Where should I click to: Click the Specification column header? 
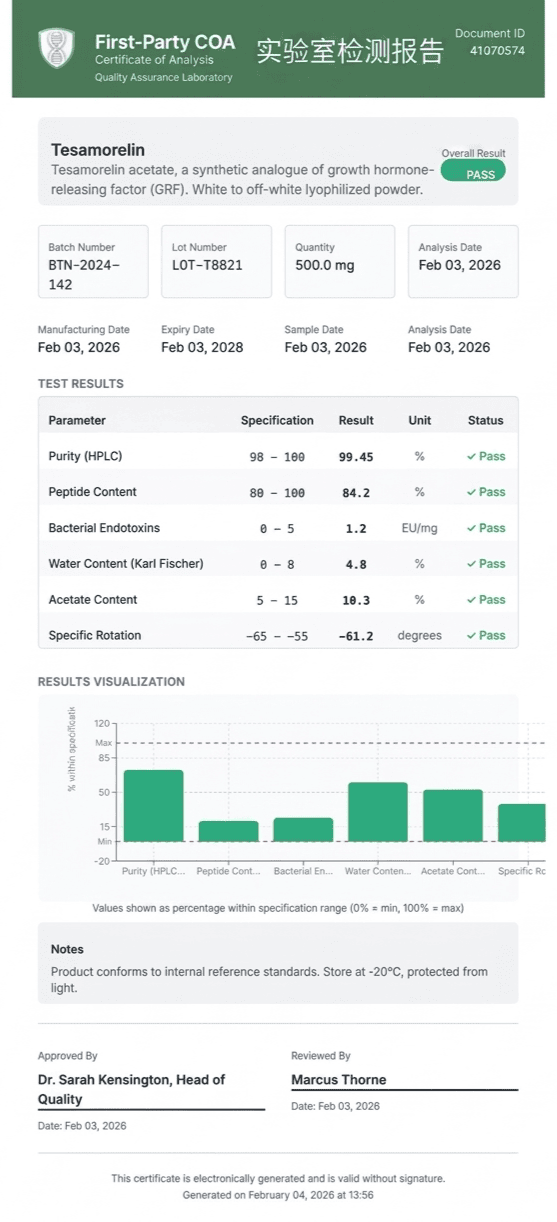click(277, 420)
